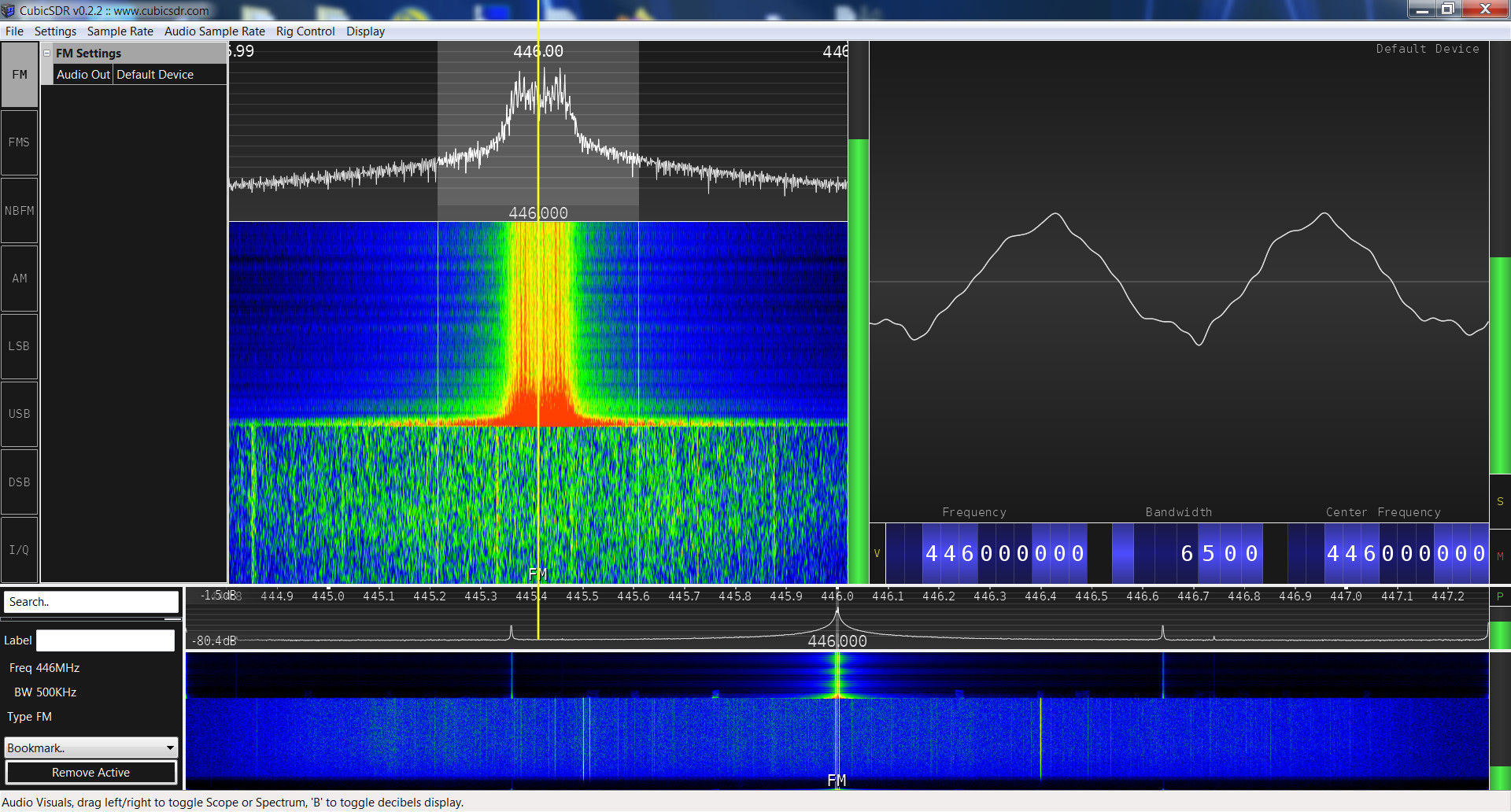Select the DSB mode button

(20, 482)
